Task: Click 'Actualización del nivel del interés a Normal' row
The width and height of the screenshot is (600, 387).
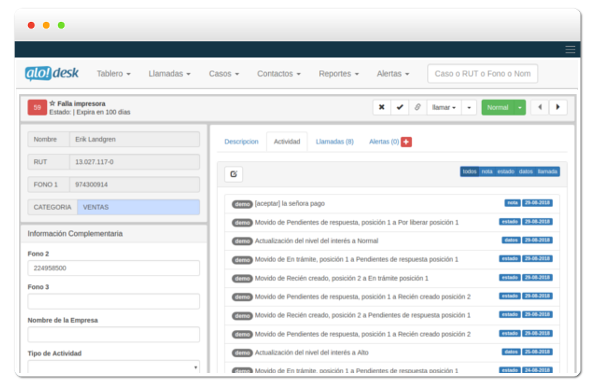Action: click(x=392, y=241)
